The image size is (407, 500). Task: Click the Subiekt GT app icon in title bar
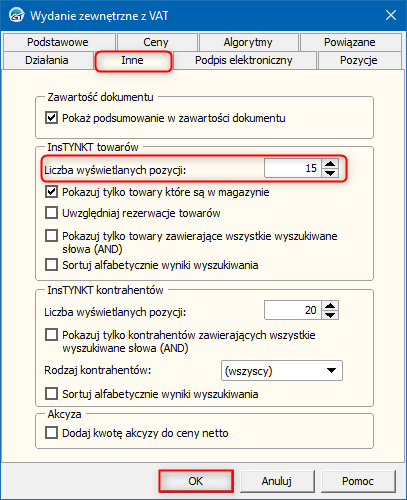(16, 15)
